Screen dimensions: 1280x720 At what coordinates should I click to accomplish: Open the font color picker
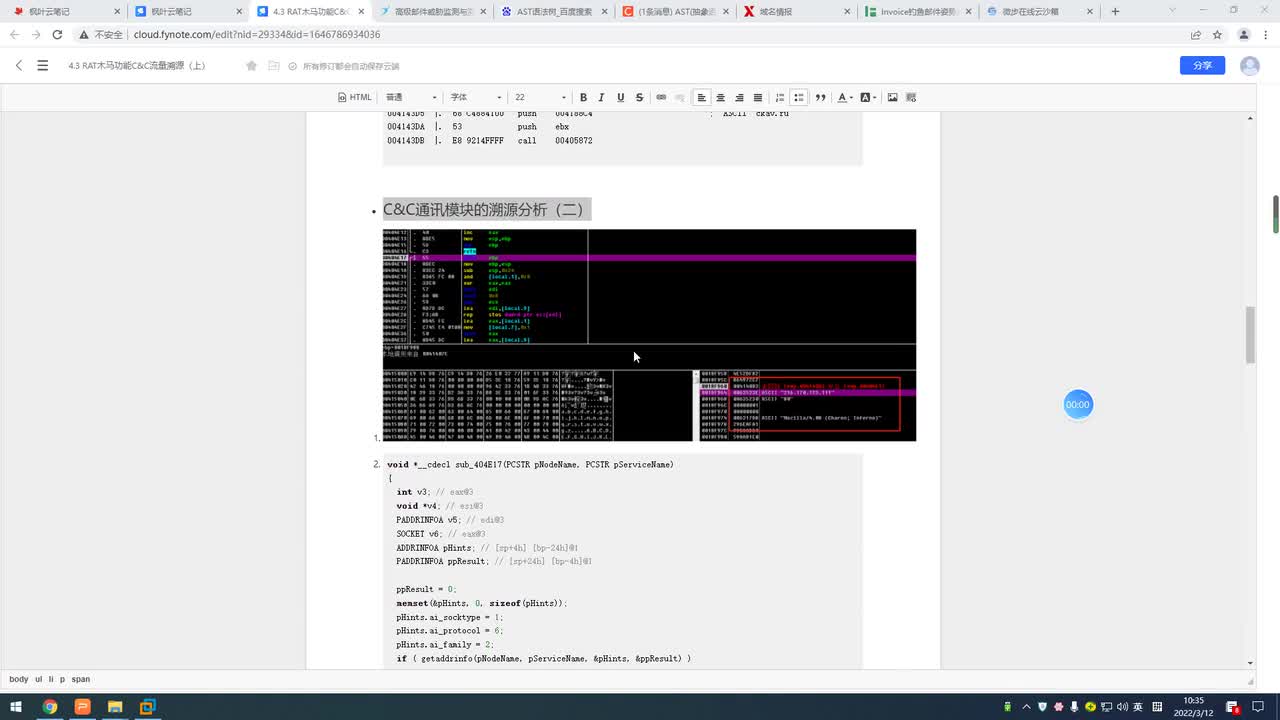pyautogui.click(x=845, y=97)
